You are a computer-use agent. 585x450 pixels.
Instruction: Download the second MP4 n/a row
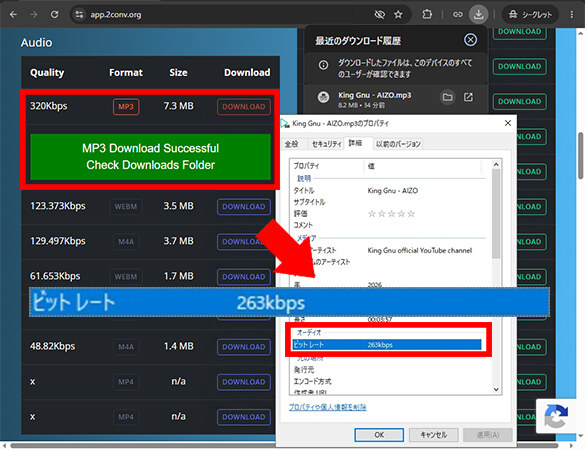point(244,417)
